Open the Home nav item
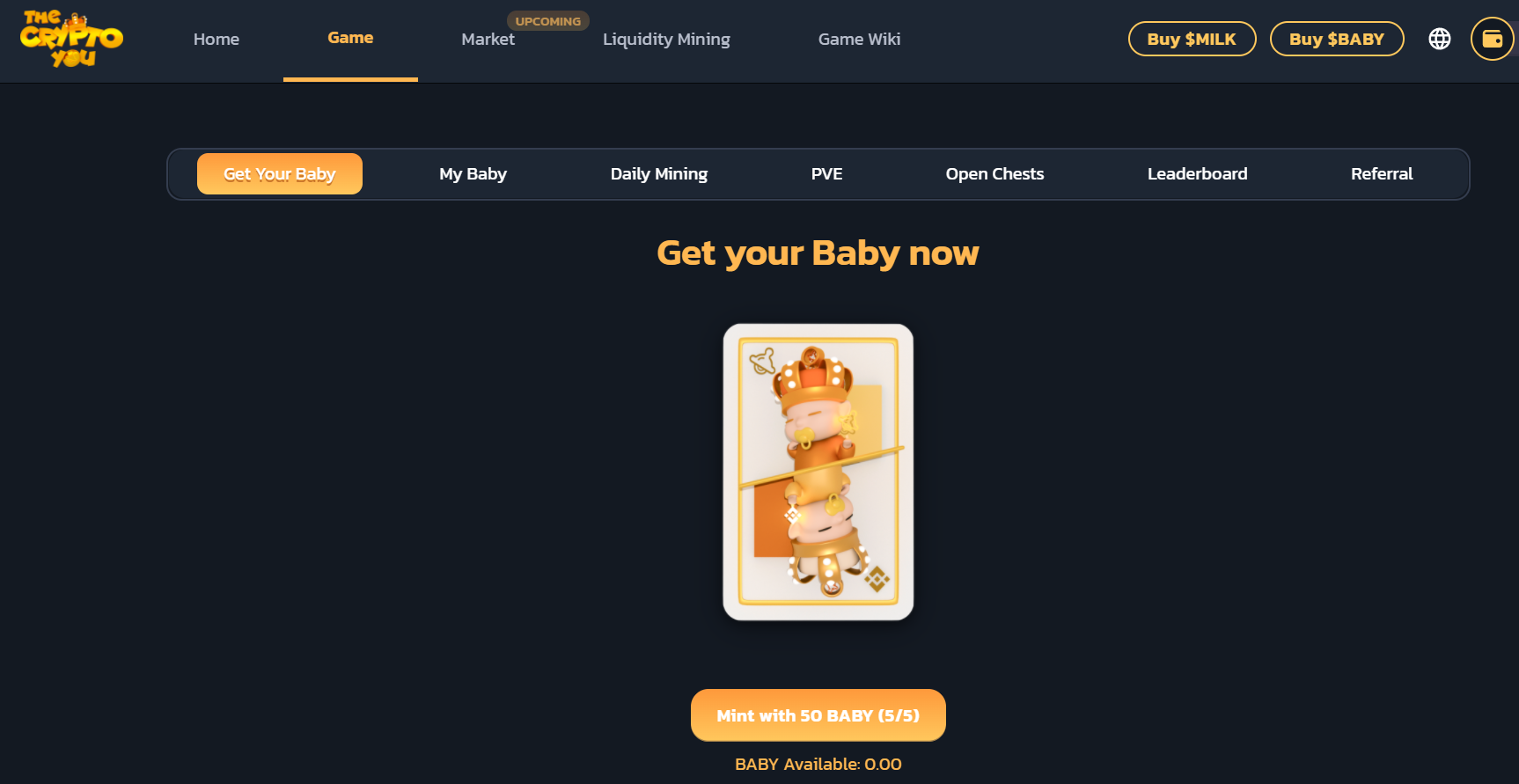1519x784 pixels. pyautogui.click(x=216, y=40)
